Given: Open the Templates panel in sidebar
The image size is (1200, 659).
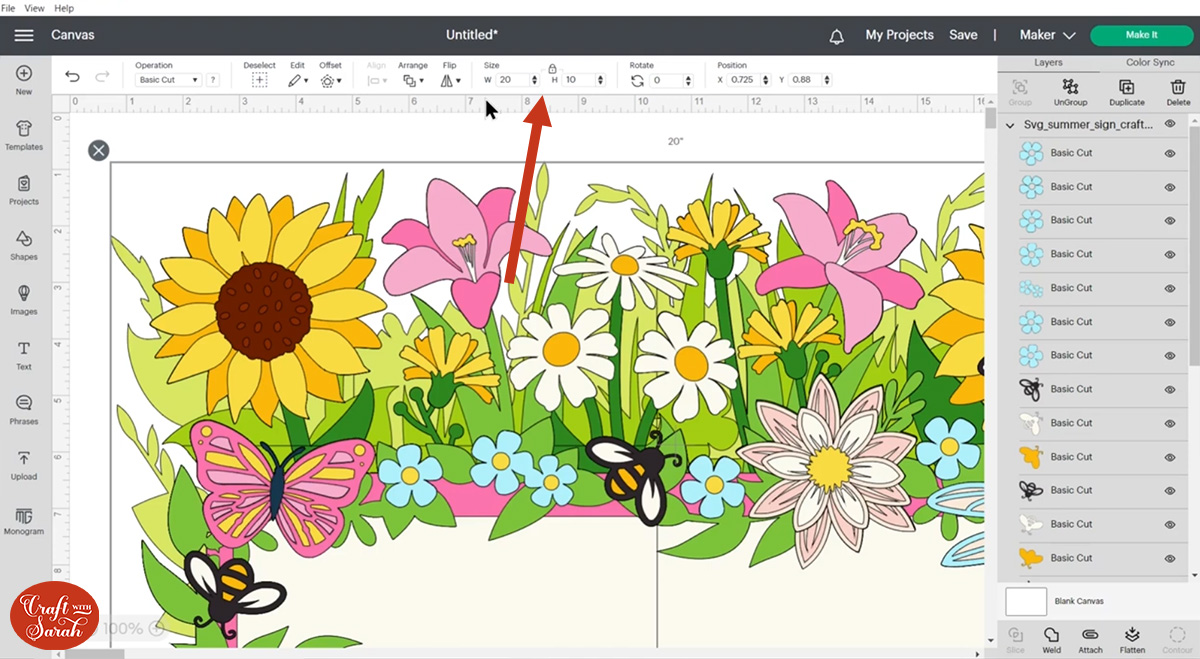Looking at the screenshot, I should pyautogui.click(x=24, y=134).
